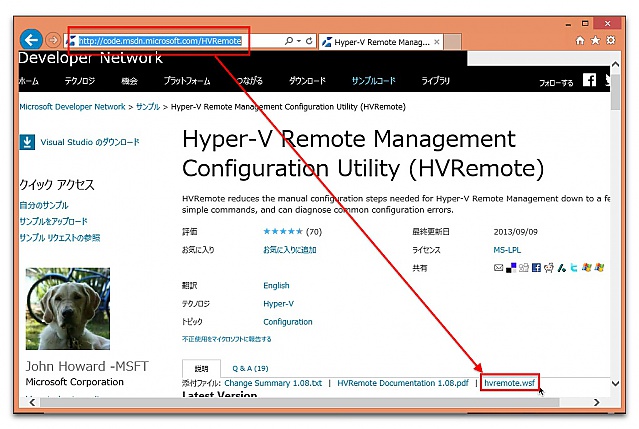Click the John Howard -MSFT author name
639x429 pixels.
tap(87, 366)
